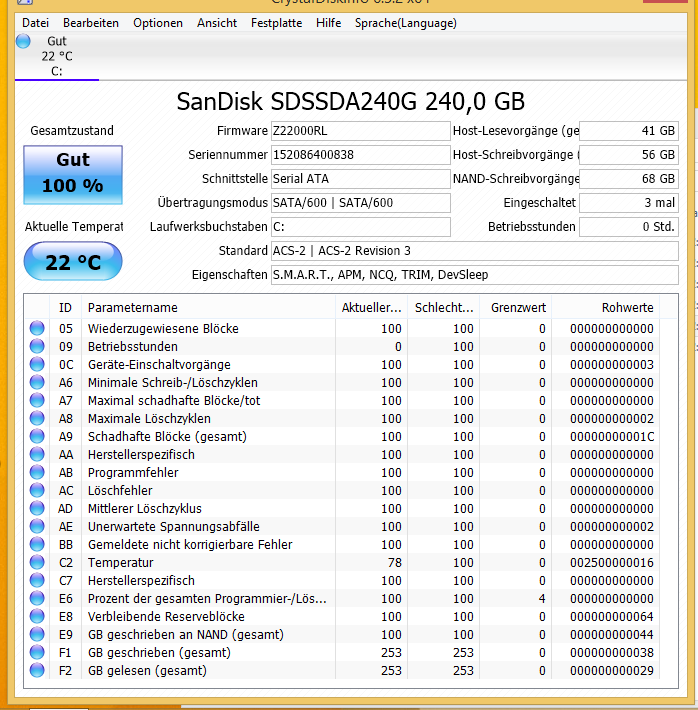The height and width of the screenshot is (710, 698).
Task: Click the Grenzwert column header
Action: click(516, 307)
